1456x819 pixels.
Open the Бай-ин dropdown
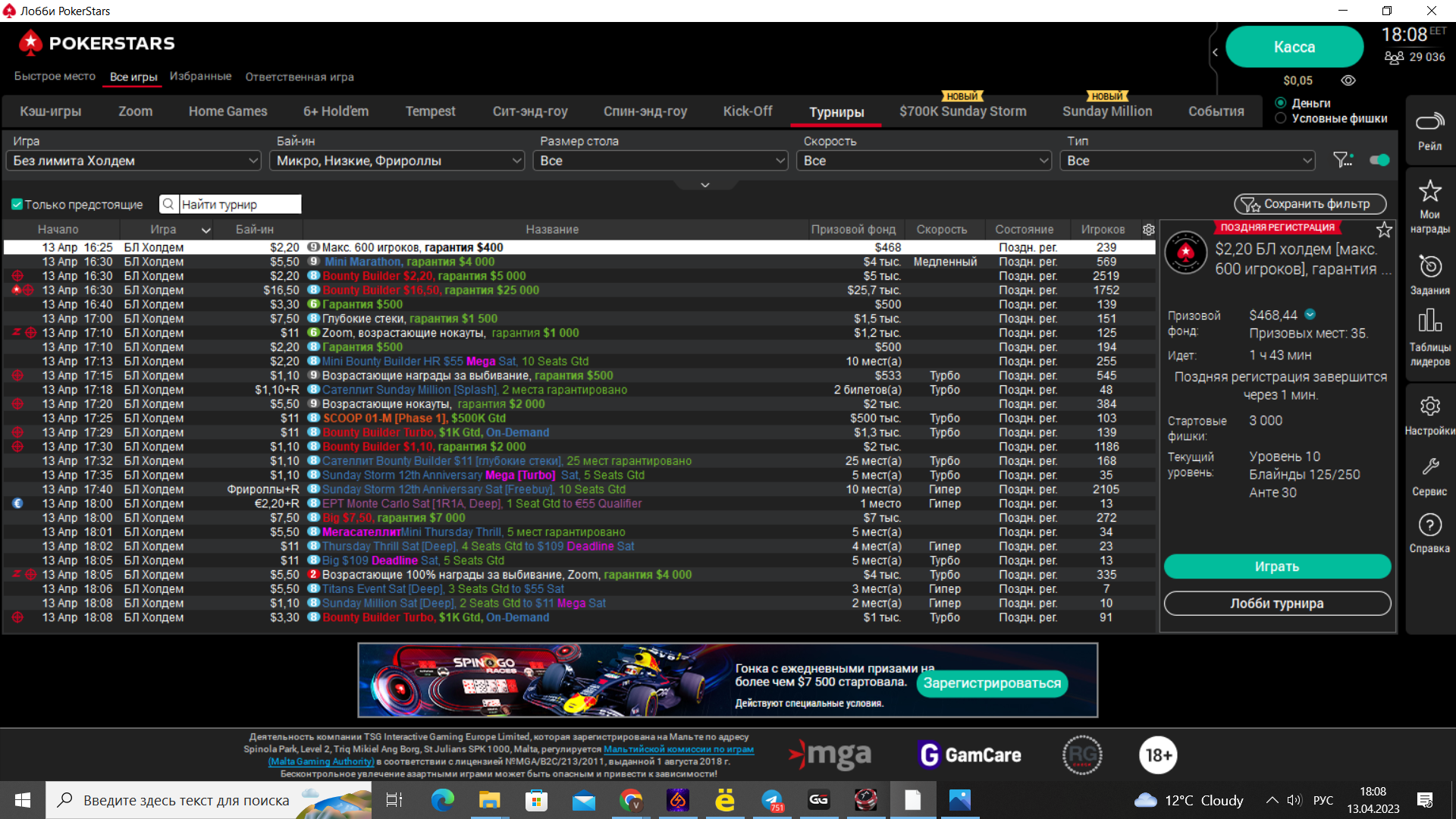click(397, 161)
